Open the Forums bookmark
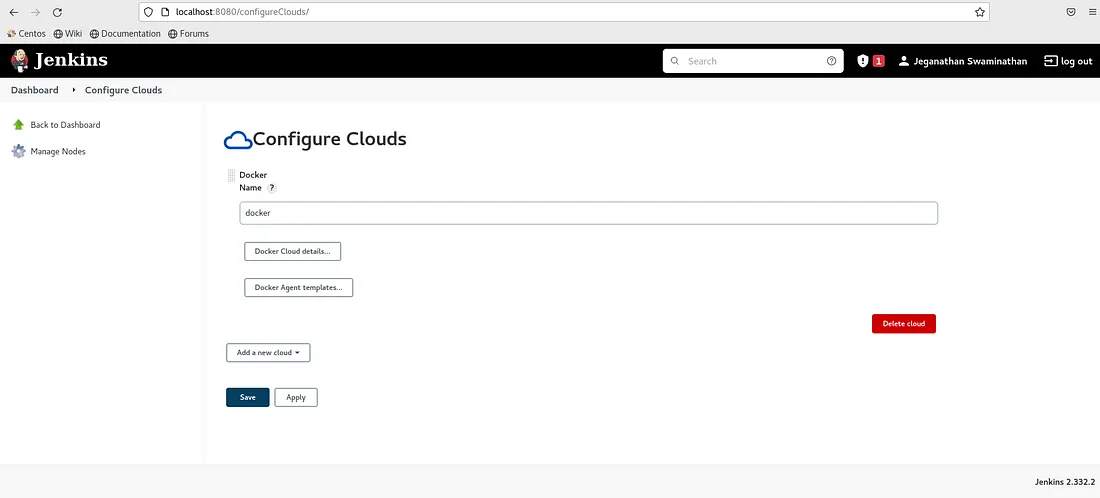Screen dimensions: 1100x498 188,34
